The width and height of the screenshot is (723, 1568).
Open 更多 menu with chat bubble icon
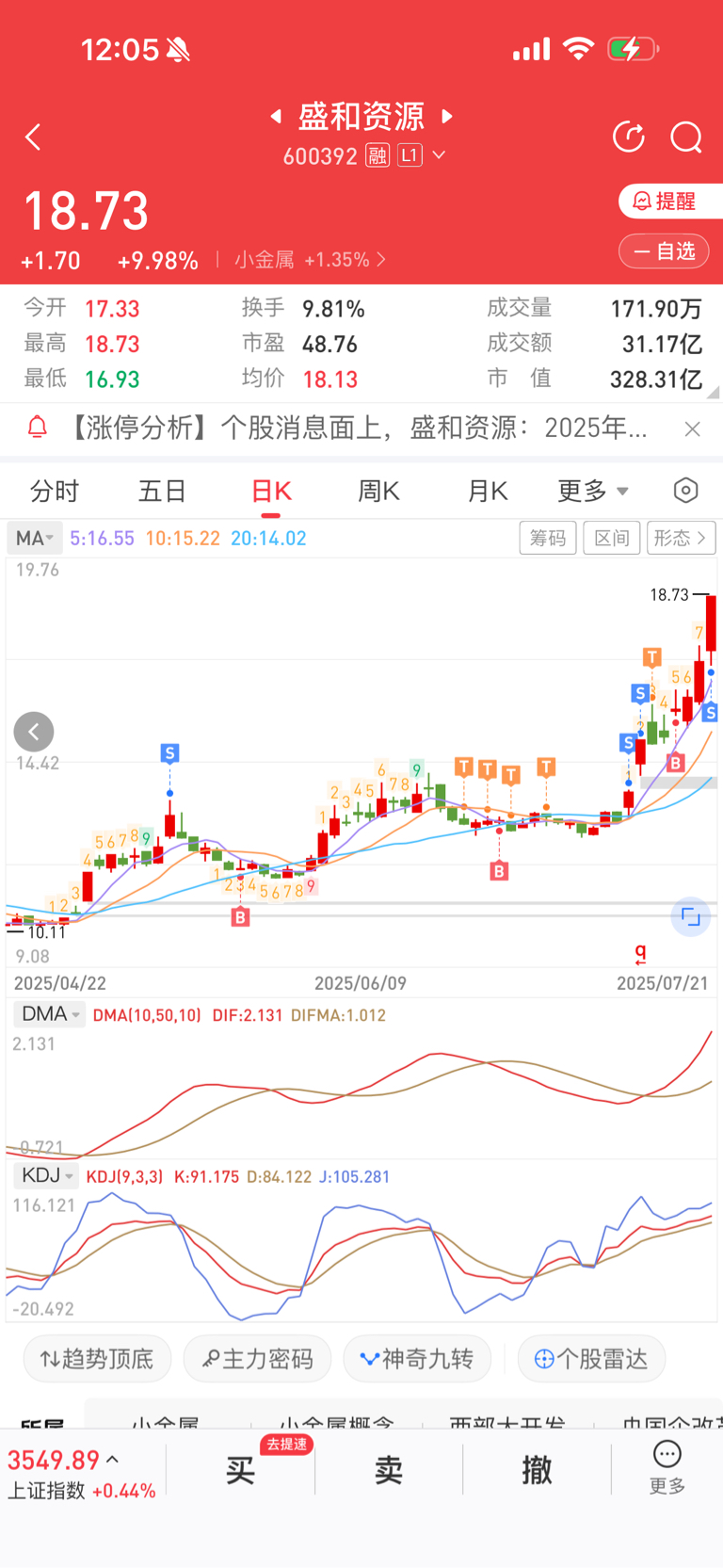point(667,1468)
